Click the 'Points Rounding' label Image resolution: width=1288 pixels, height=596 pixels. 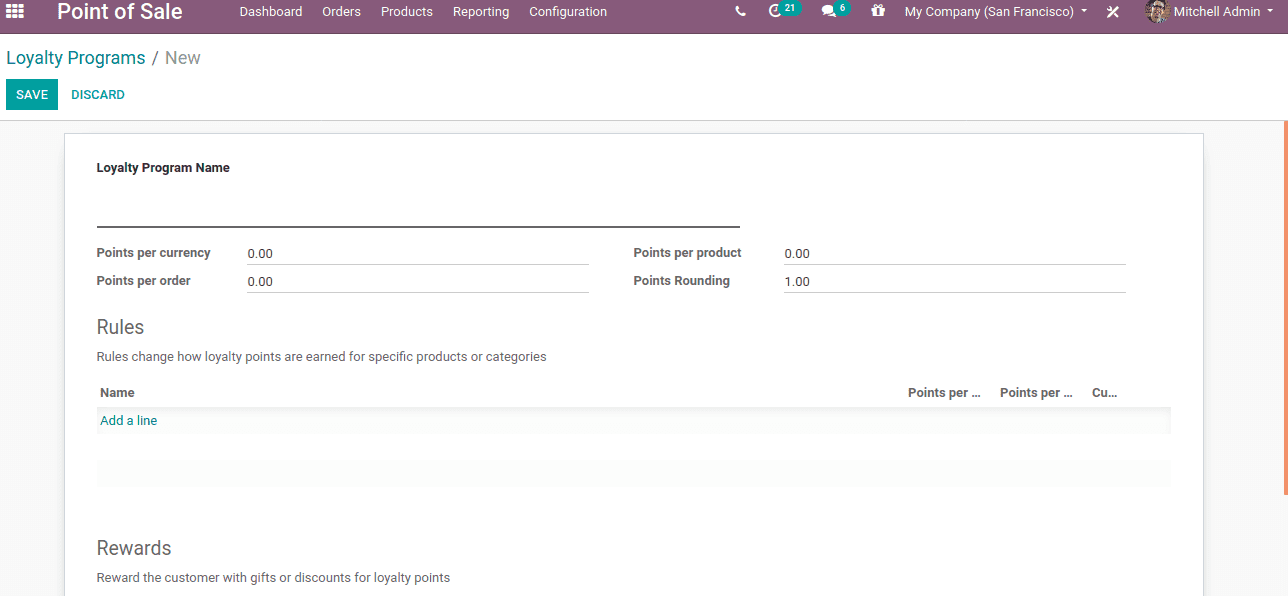pos(682,281)
